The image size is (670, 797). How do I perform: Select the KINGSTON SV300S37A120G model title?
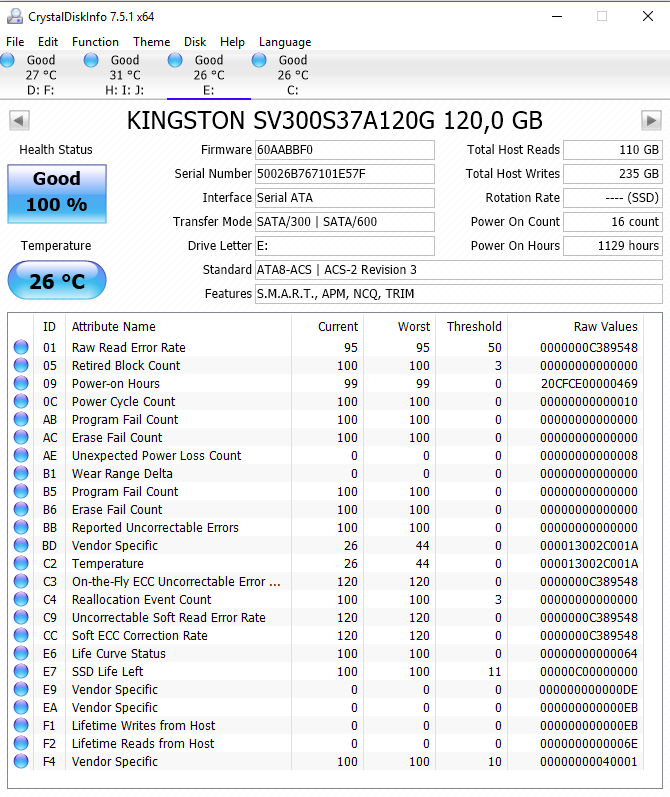click(x=334, y=121)
